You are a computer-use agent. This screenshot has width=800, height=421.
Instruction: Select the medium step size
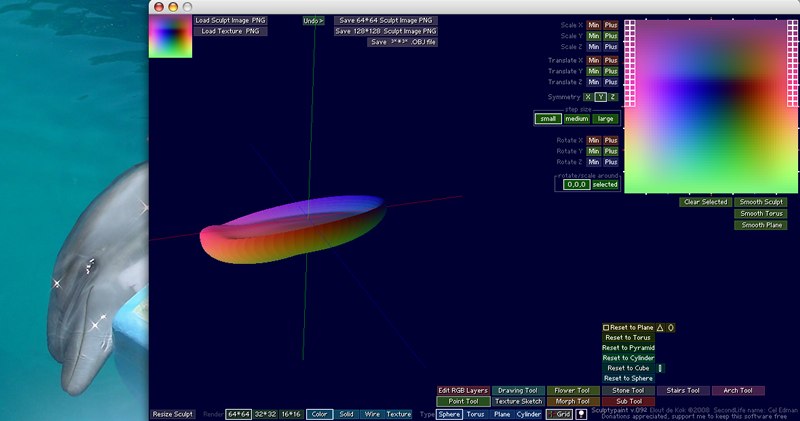pyautogui.click(x=577, y=119)
